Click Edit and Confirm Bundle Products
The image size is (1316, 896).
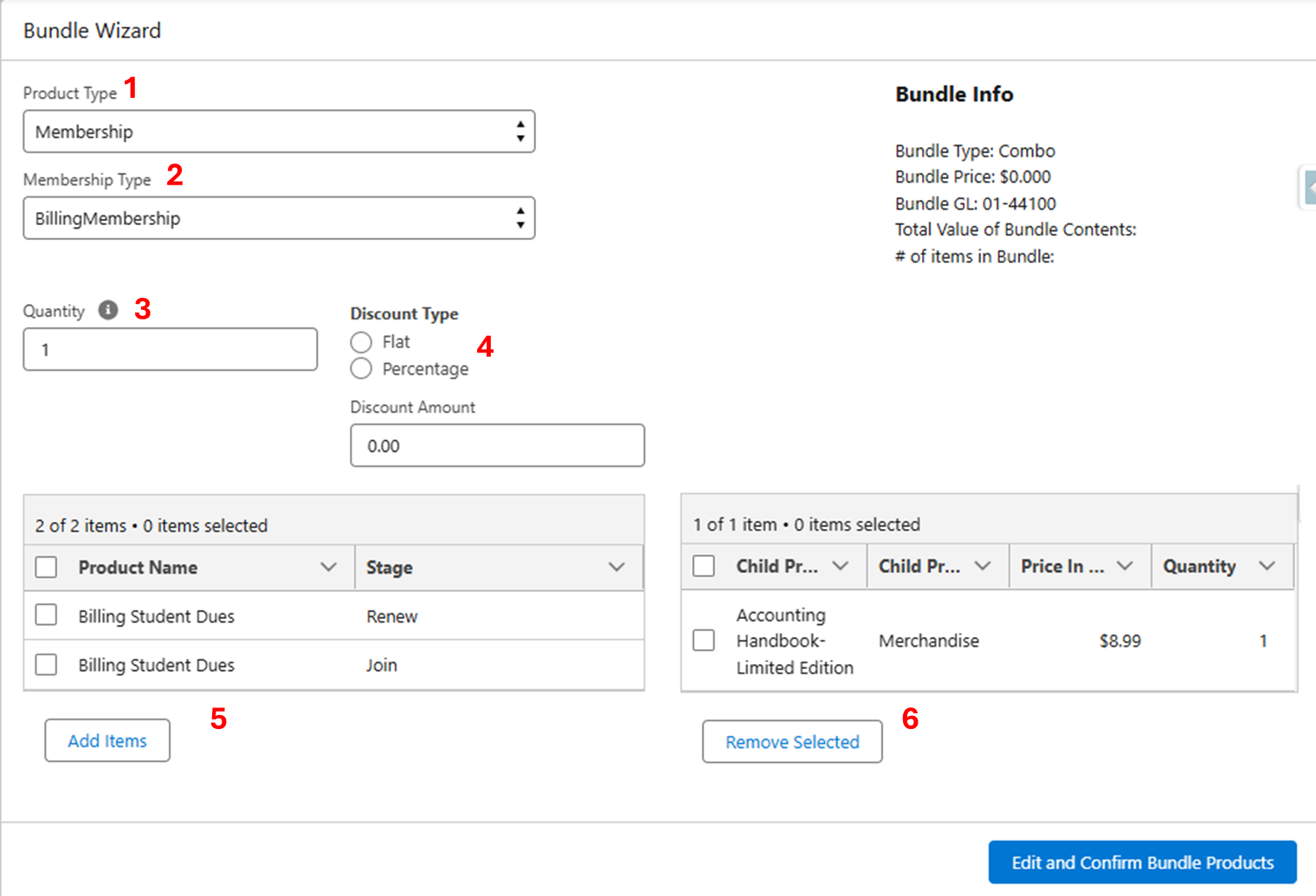coord(1142,862)
